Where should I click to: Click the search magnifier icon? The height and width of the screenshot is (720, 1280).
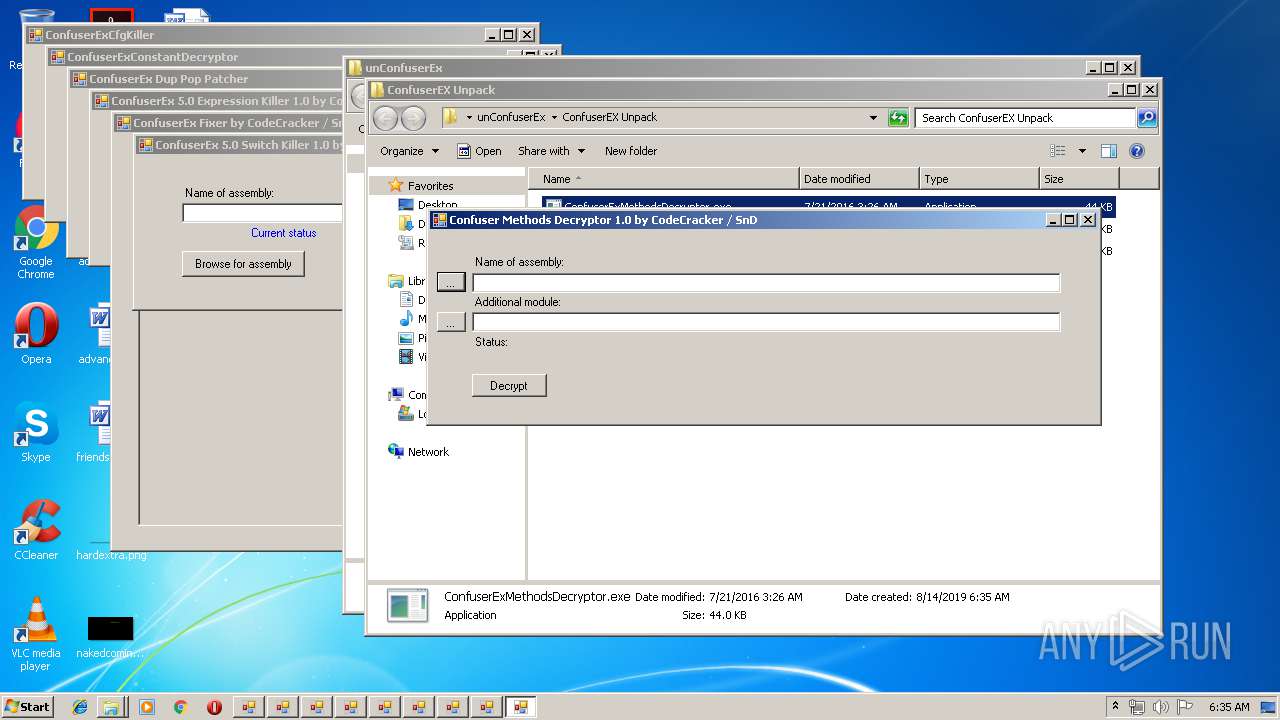tap(1147, 118)
